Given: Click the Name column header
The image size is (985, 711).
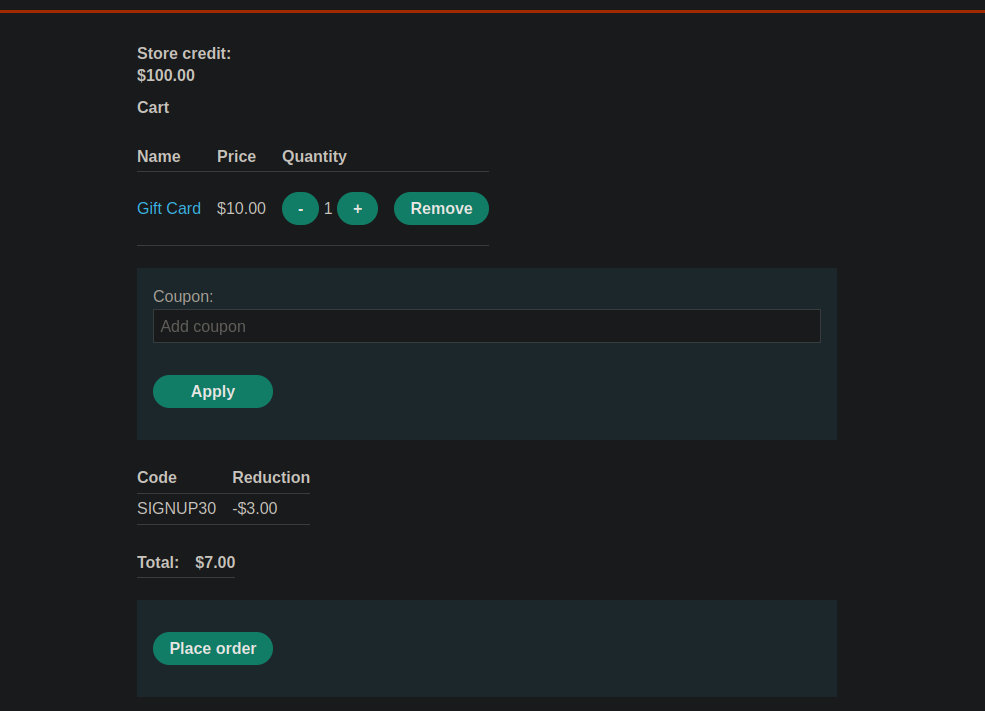Looking at the screenshot, I should coord(159,157).
